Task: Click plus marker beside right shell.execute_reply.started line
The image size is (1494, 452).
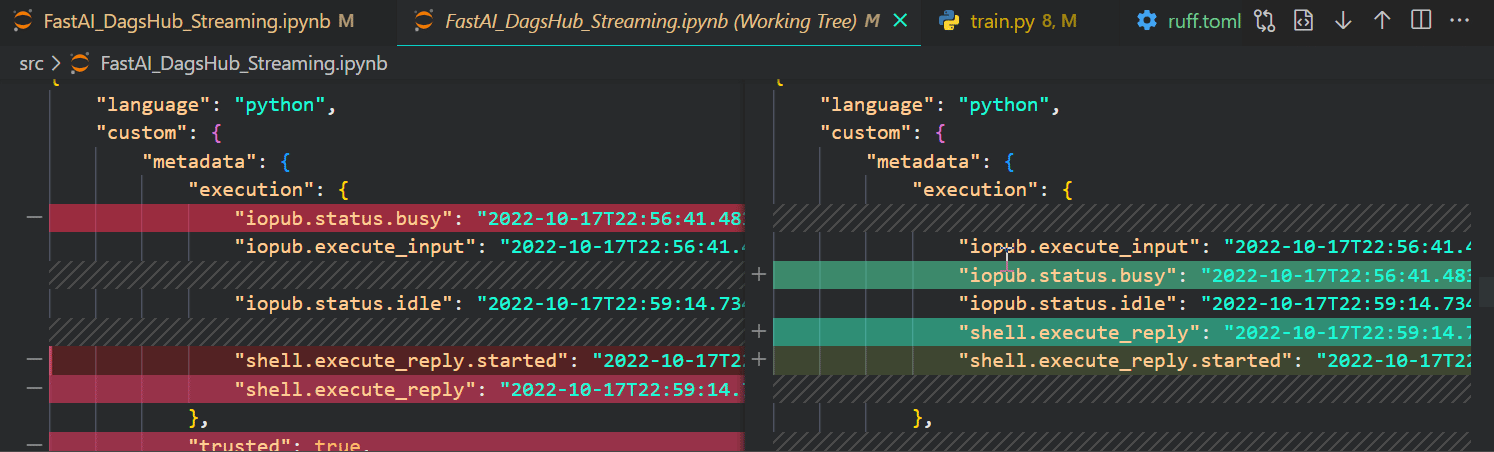Action: pos(759,360)
